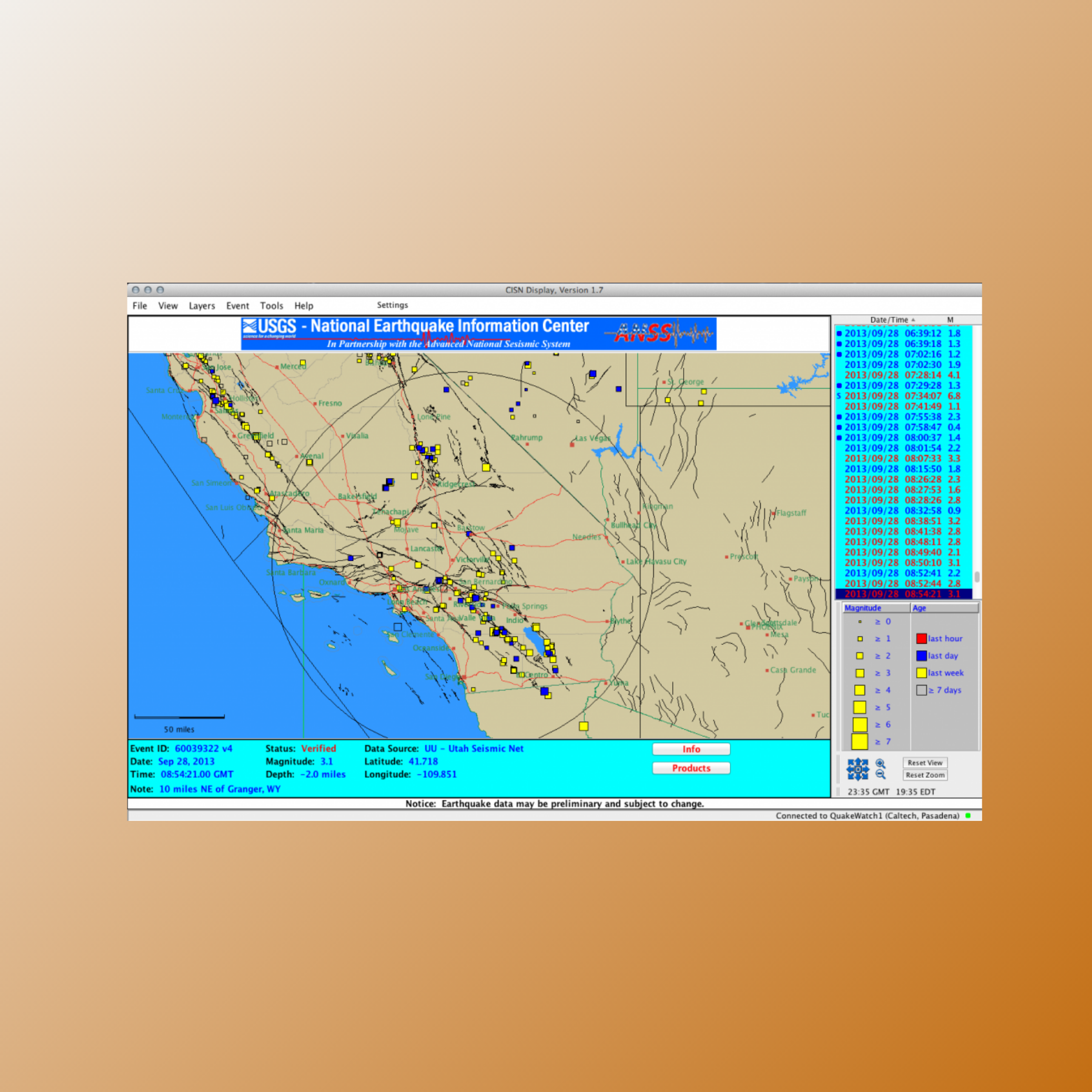Click the Info button

pyautogui.click(x=691, y=749)
